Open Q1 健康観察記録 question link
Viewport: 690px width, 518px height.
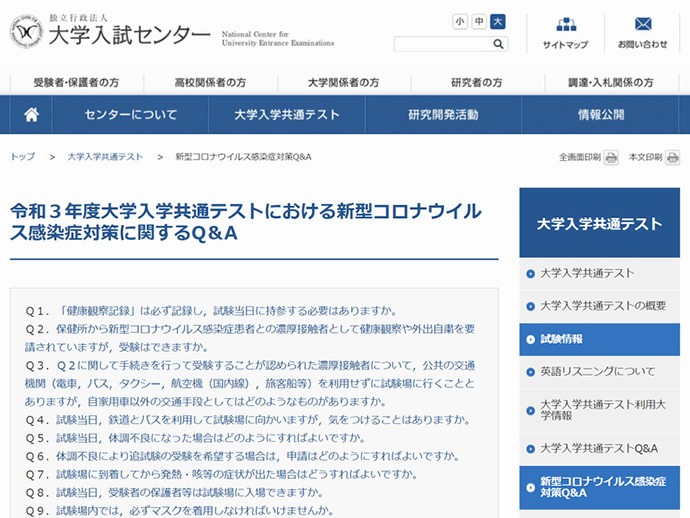click(x=227, y=311)
